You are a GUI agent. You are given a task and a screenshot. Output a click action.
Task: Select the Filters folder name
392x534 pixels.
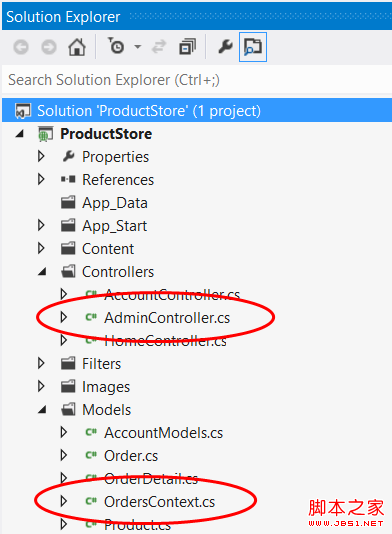pyautogui.click(x=101, y=364)
